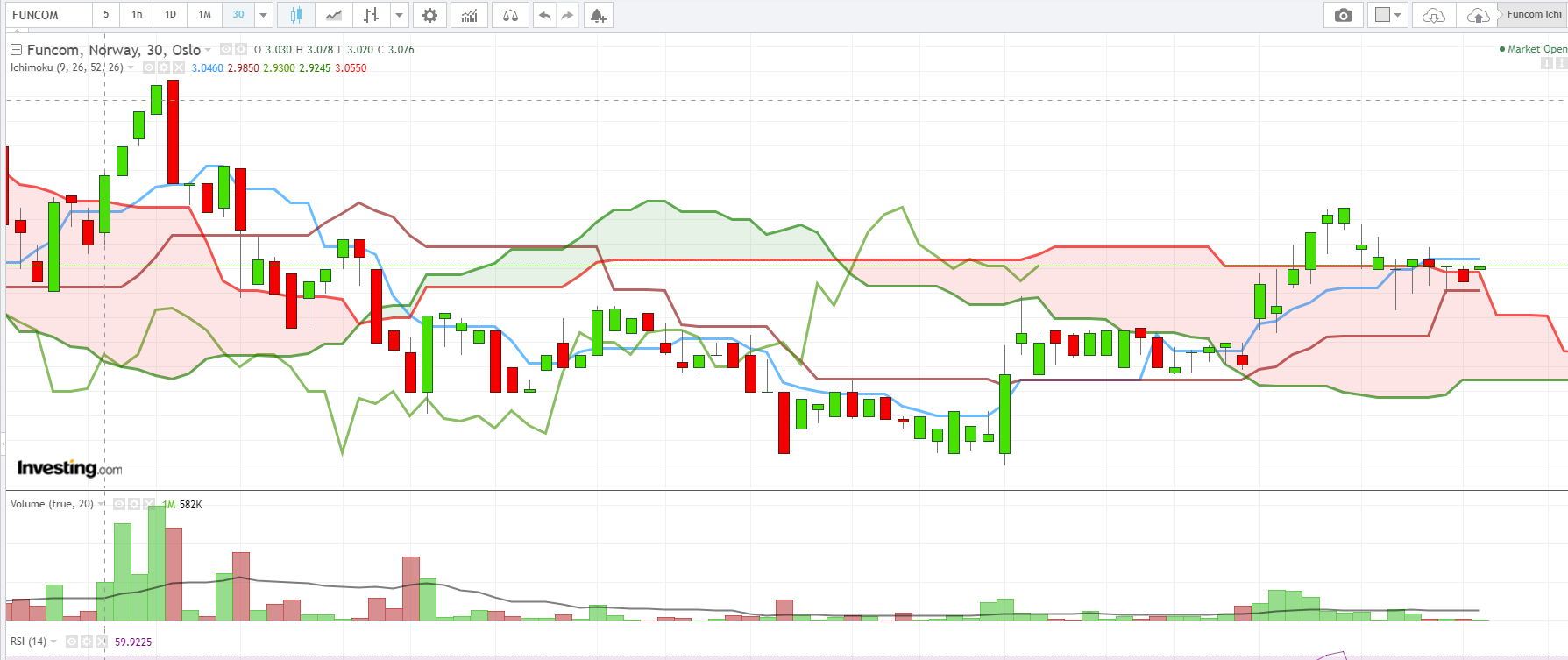Select the 1h timeframe tab

coord(137,15)
